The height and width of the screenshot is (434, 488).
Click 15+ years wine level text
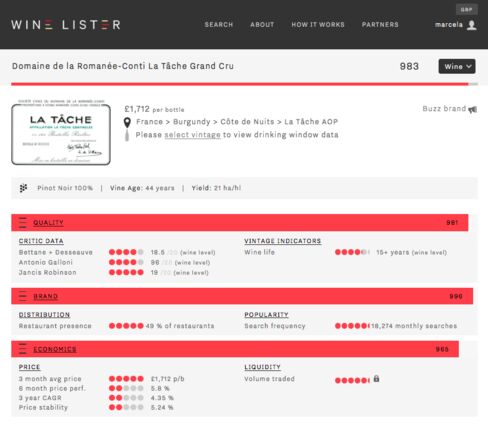(x=412, y=252)
